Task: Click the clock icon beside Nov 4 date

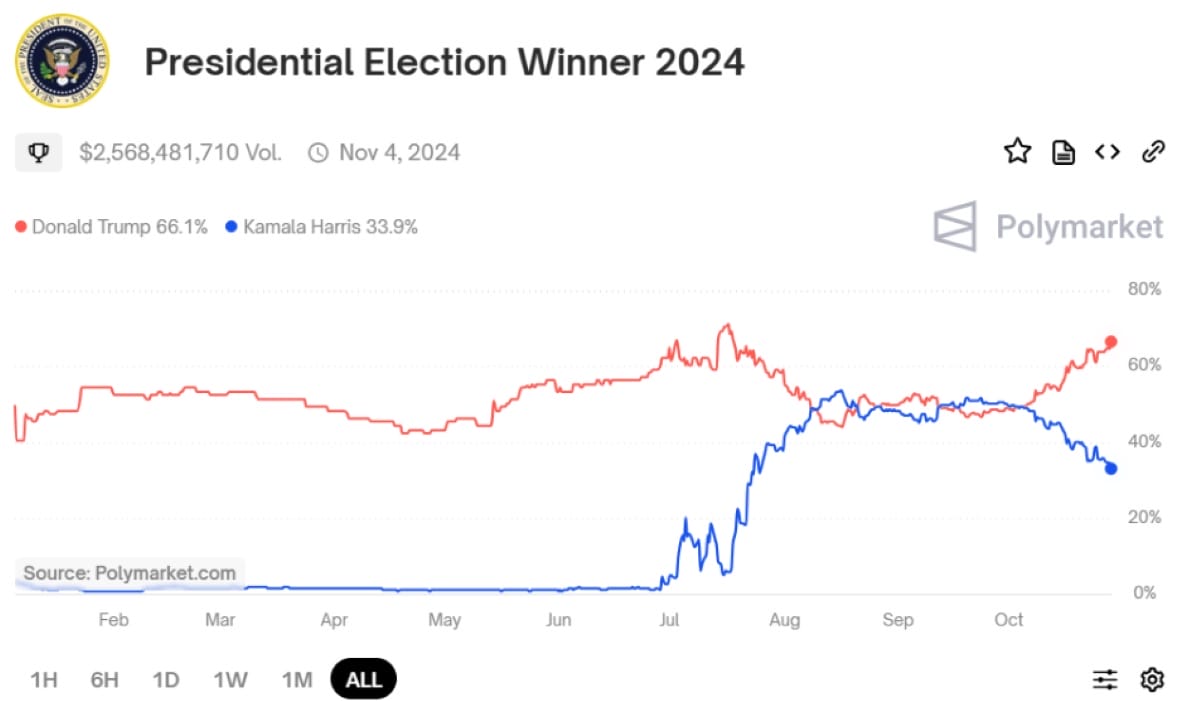Action: tap(317, 152)
